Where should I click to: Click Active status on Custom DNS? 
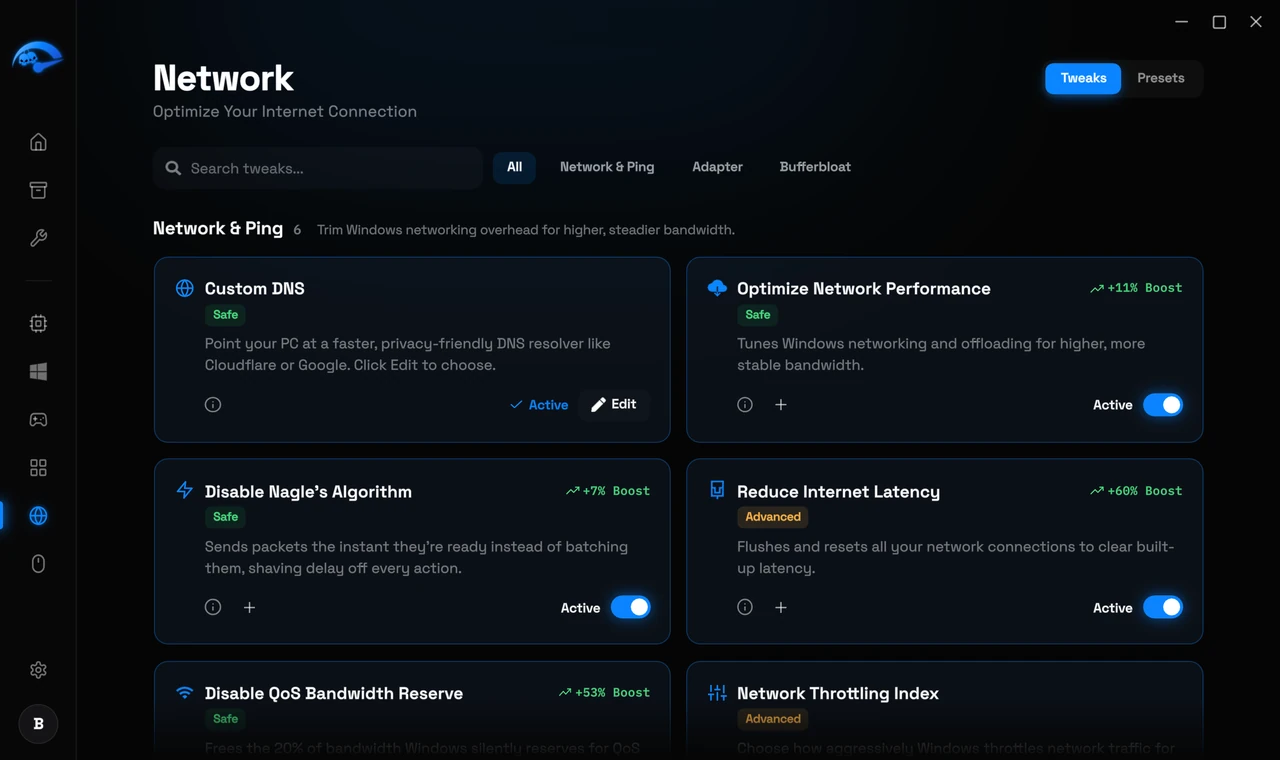click(539, 405)
